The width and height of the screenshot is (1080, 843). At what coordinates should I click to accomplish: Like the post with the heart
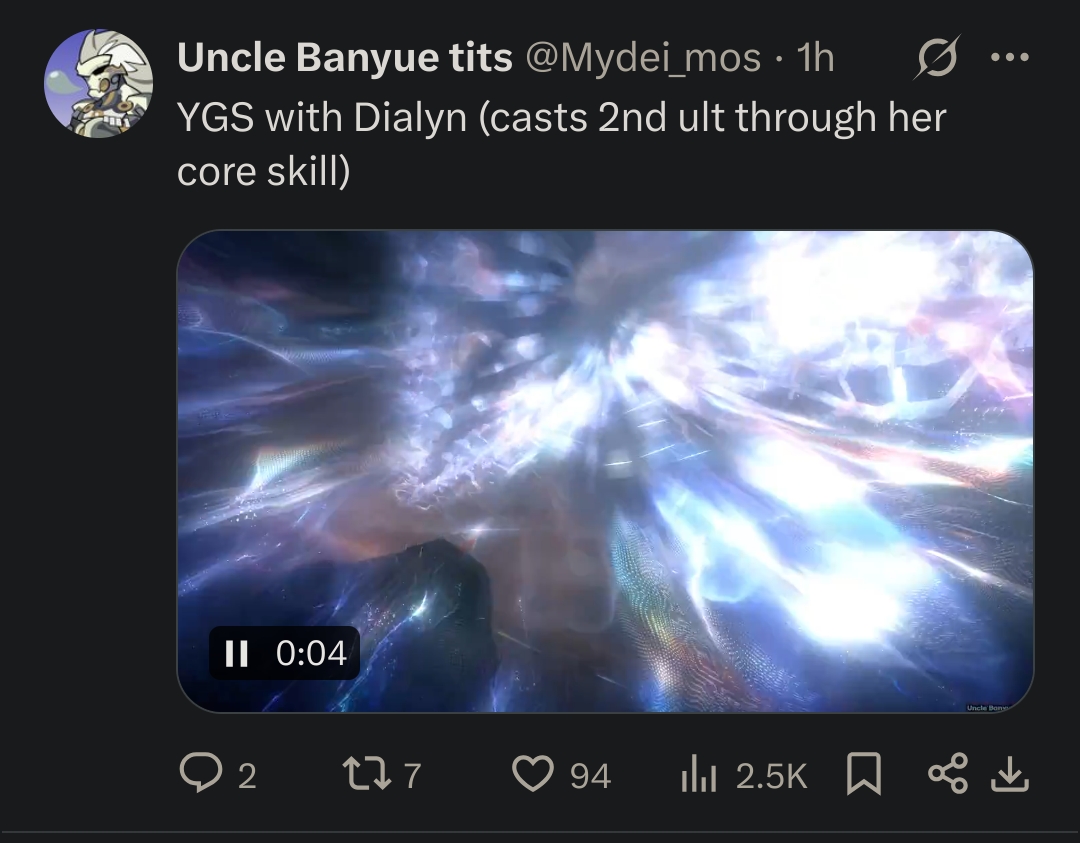click(533, 773)
